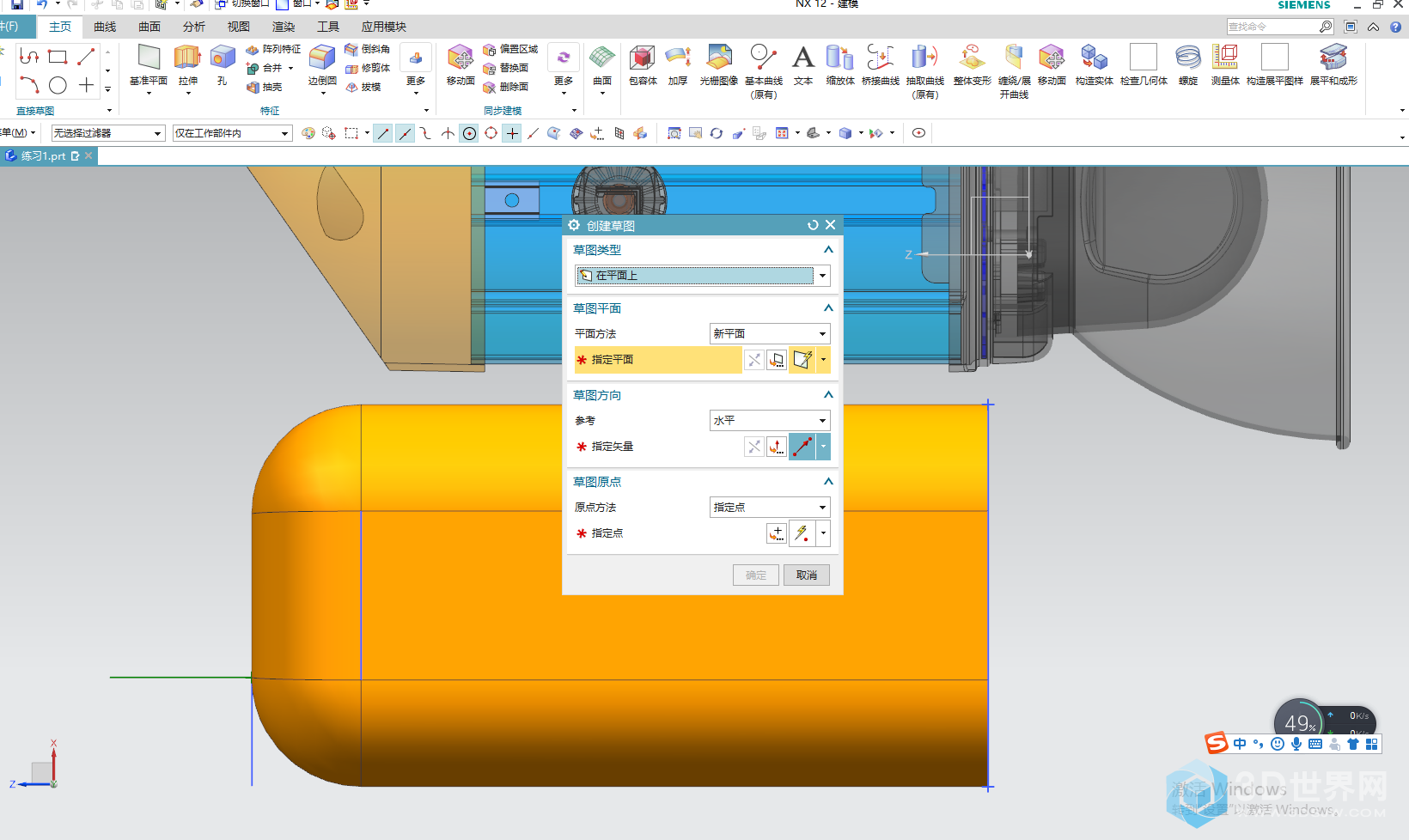1409x840 pixels.
Task: Open the 偏置区域 offset region tool
Action: click(510, 49)
